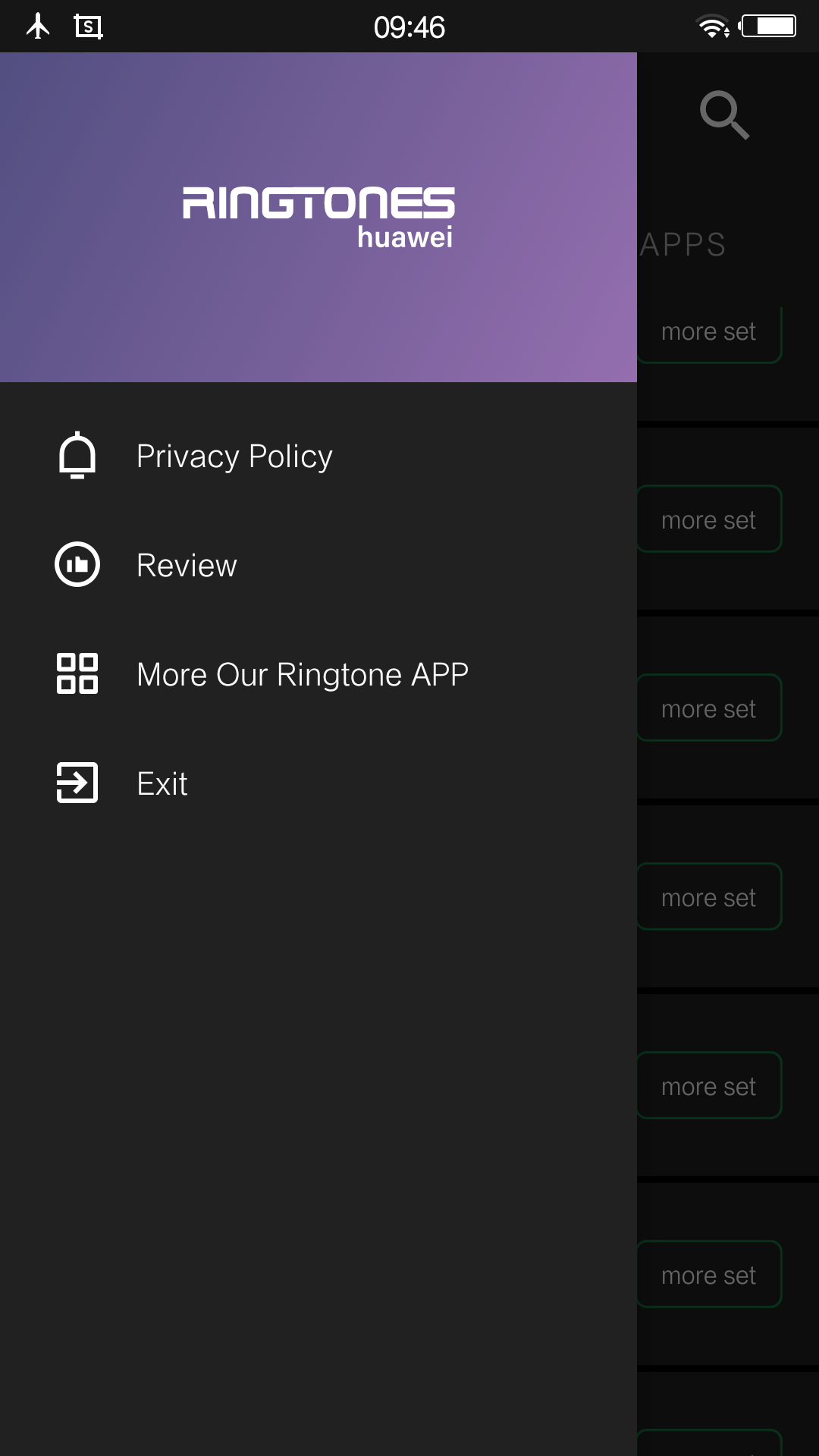Image resolution: width=819 pixels, height=1456 pixels.
Task: Tap the airplane mode status icon
Action: [38, 27]
